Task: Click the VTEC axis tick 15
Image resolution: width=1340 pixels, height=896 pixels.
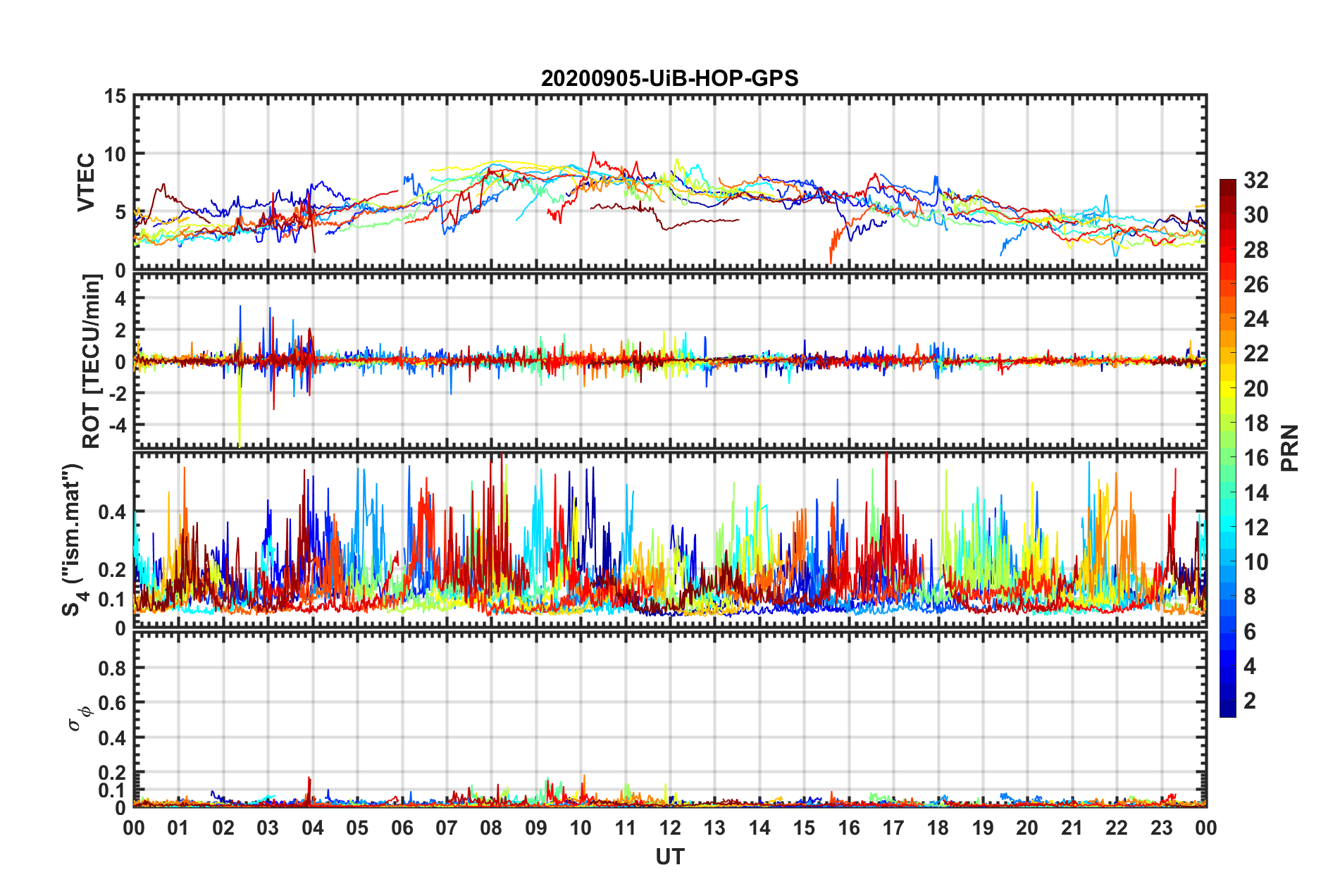Action: tap(115, 96)
